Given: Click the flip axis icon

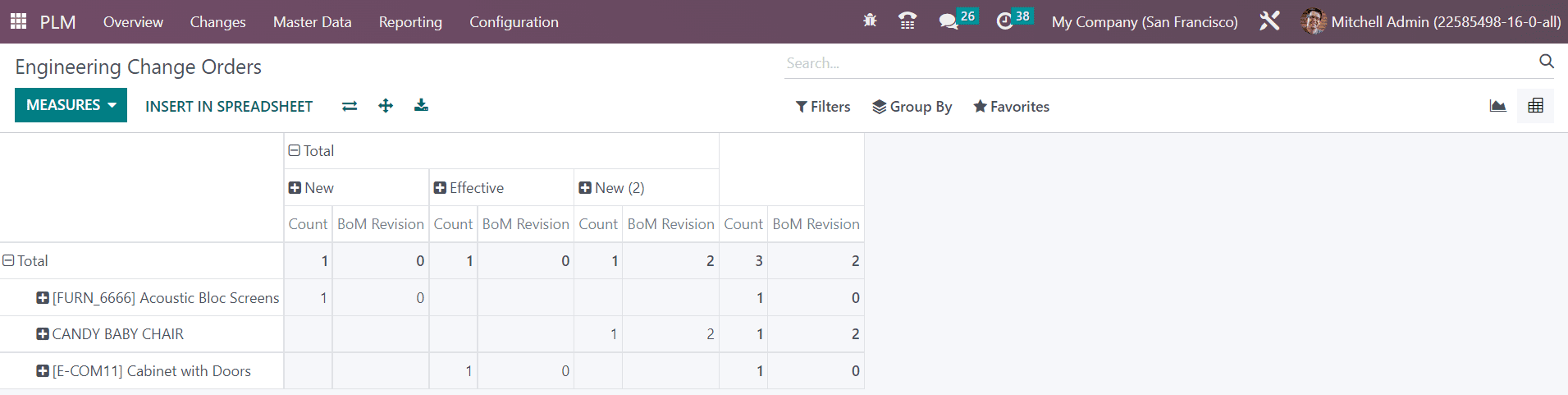Looking at the screenshot, I should point(350,106).
